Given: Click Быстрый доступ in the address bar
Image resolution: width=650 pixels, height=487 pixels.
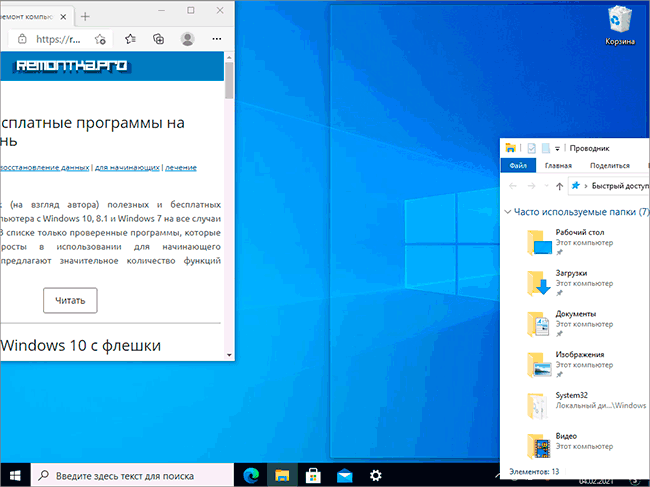Looking at the screenshot, I should tap(620, 186).
